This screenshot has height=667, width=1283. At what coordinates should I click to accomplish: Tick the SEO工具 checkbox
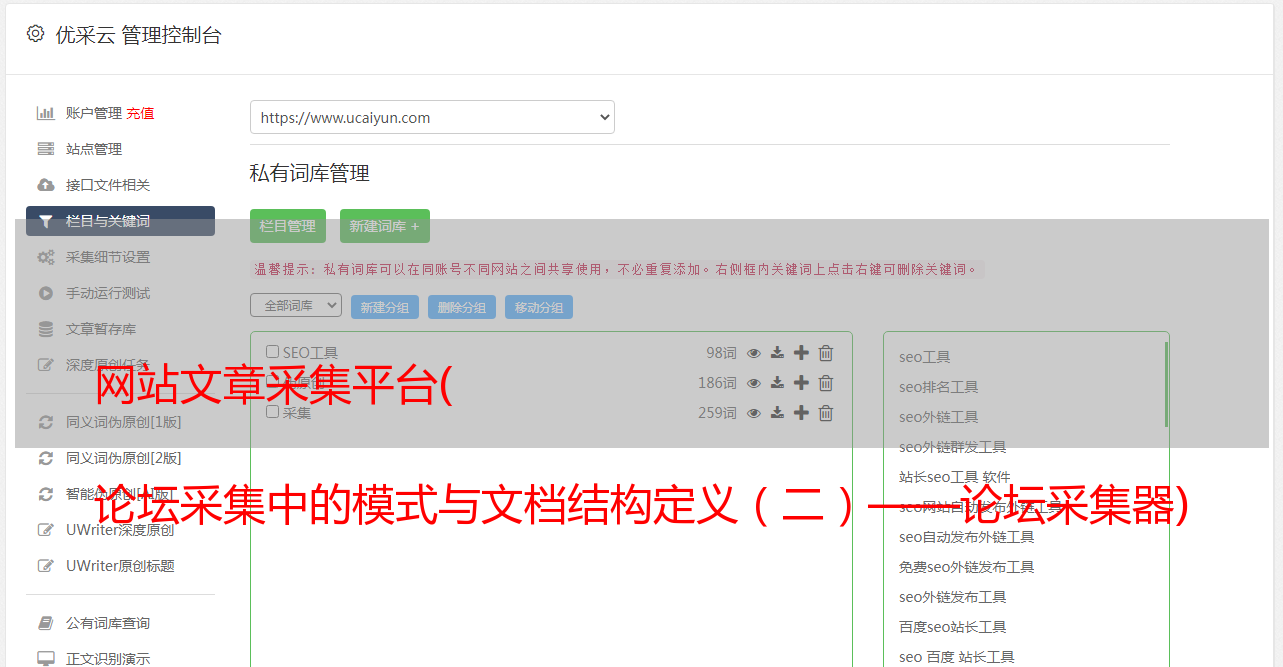point(273,352)
